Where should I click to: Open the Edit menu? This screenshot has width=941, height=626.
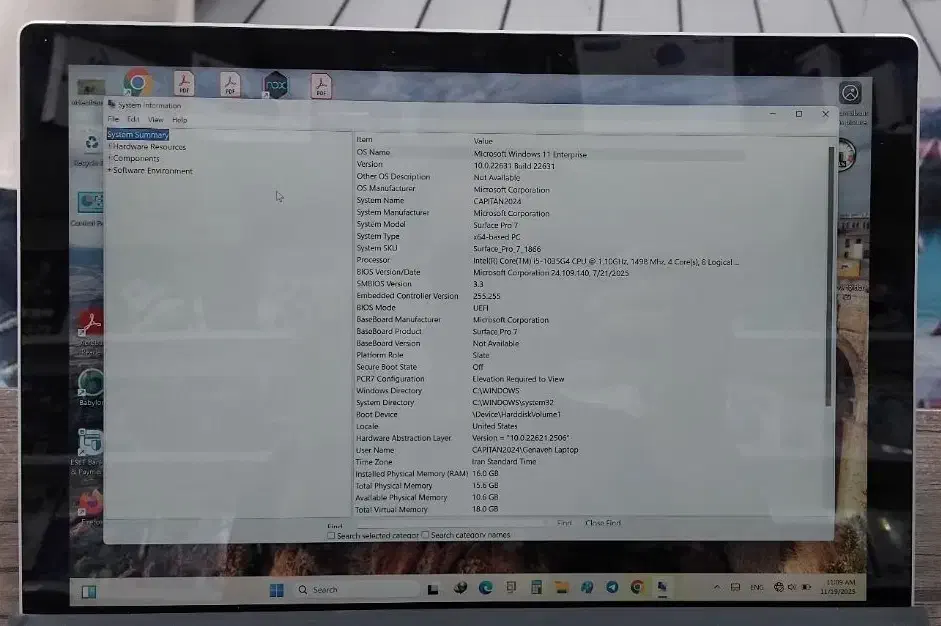[x=133, y=119]
